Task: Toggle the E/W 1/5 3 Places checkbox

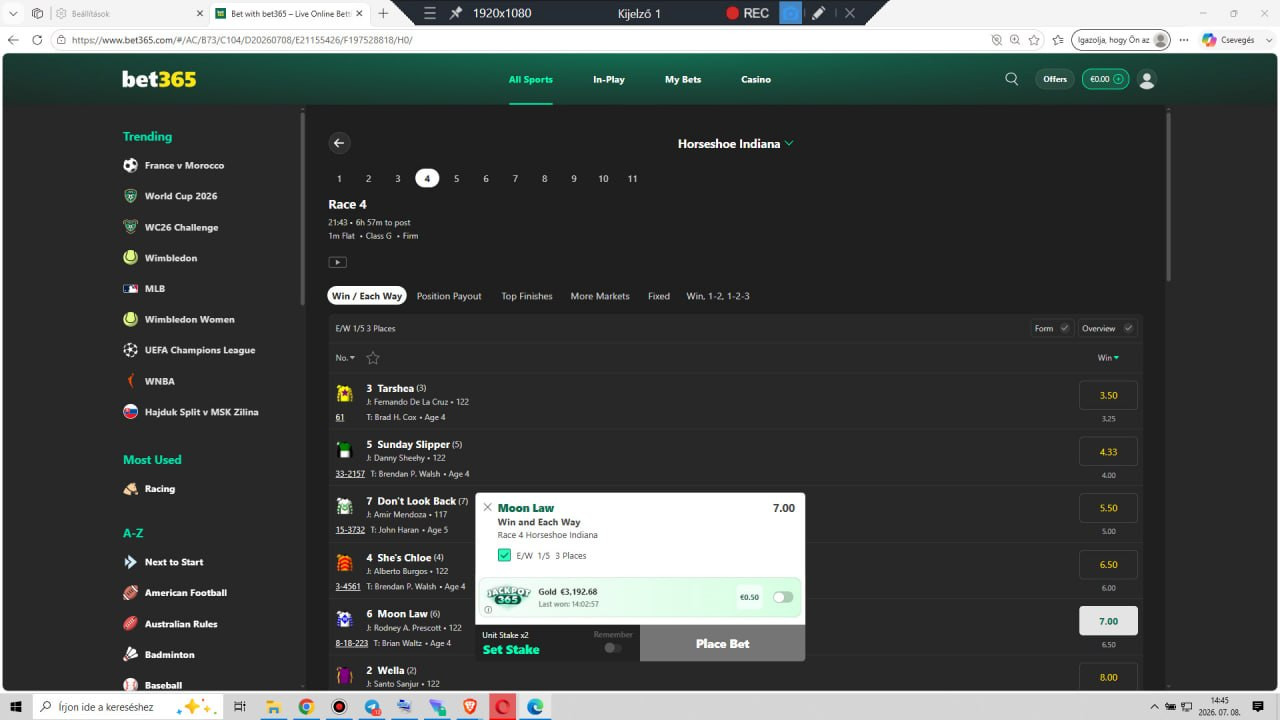Action: tap(504, 555)
